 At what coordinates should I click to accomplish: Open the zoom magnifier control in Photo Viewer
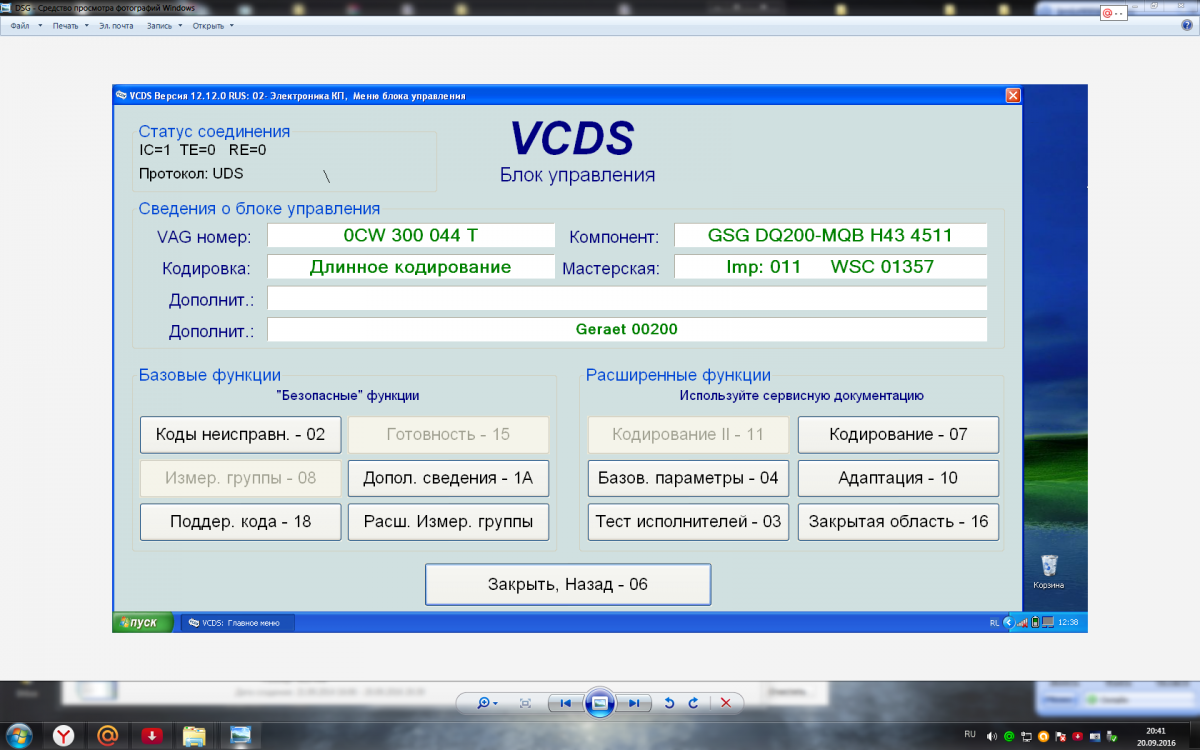487,703
